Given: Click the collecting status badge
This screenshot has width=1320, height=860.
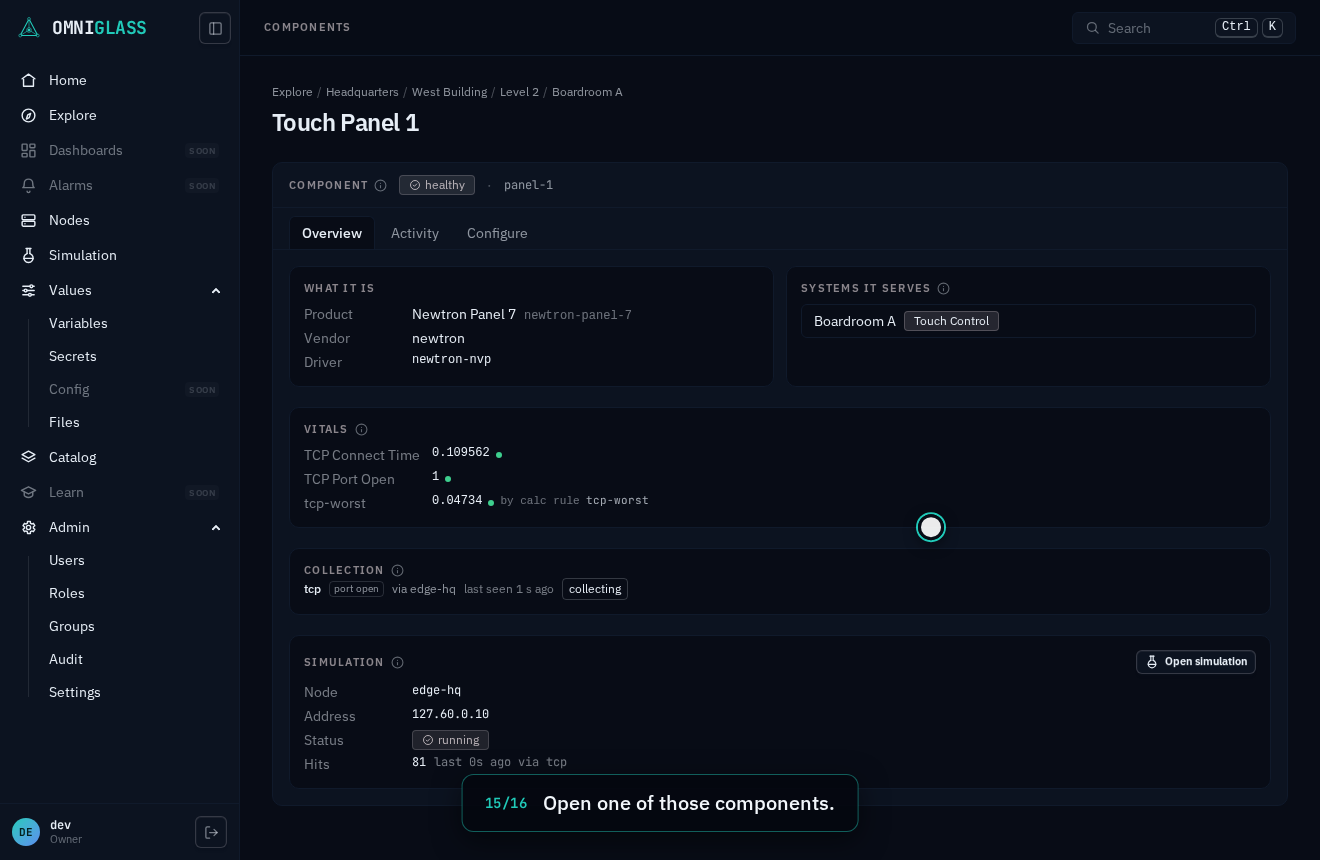Looking at the screenshot, I should coord(595,589).
